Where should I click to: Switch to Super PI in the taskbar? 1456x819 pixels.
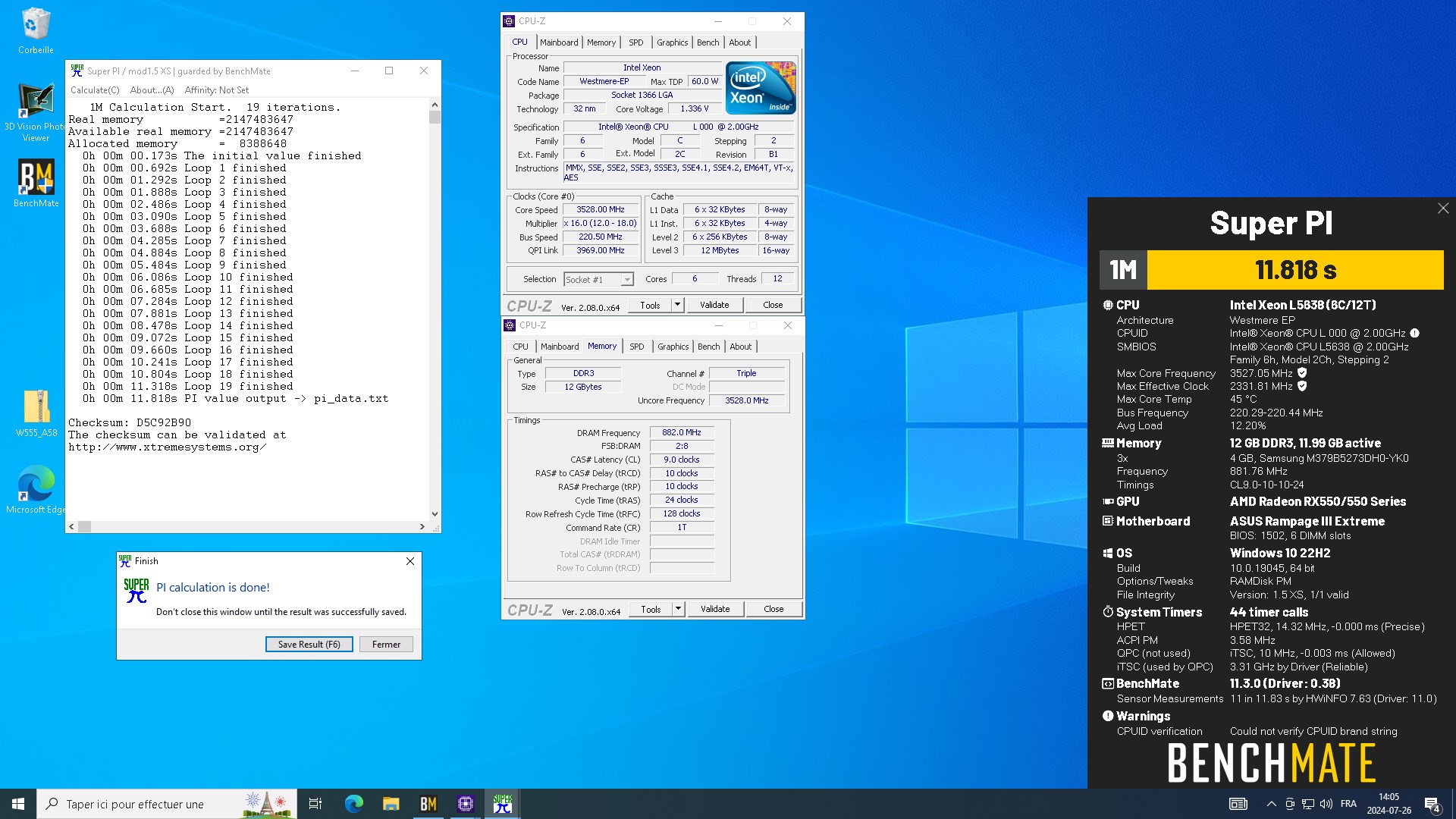pyautogui.click(x=502, y=804)
